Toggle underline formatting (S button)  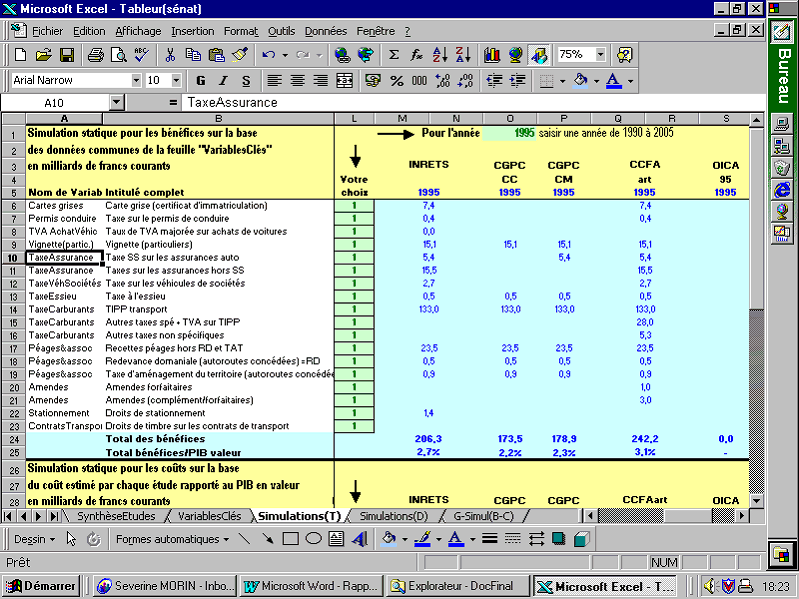click(x=246, y=80)
